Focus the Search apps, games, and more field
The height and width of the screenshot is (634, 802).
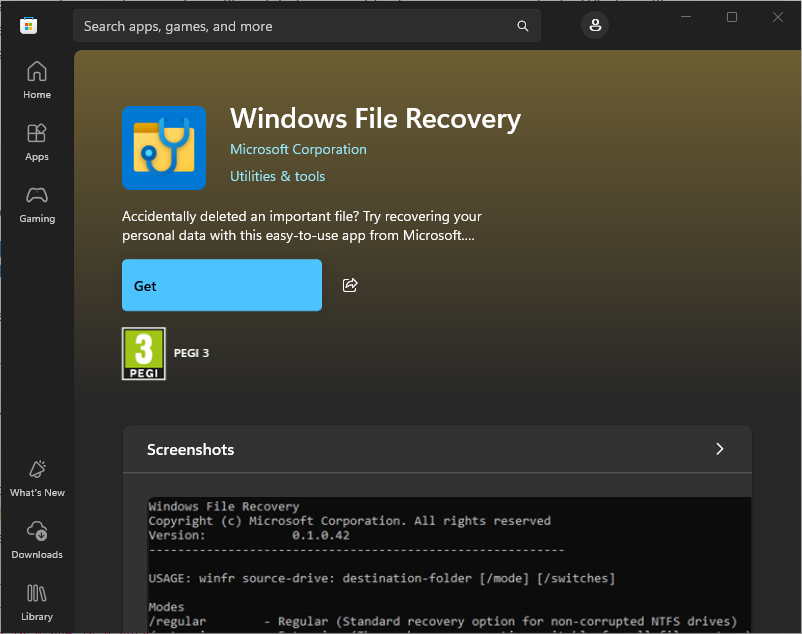pyautogui.click(x=307, y=26)
